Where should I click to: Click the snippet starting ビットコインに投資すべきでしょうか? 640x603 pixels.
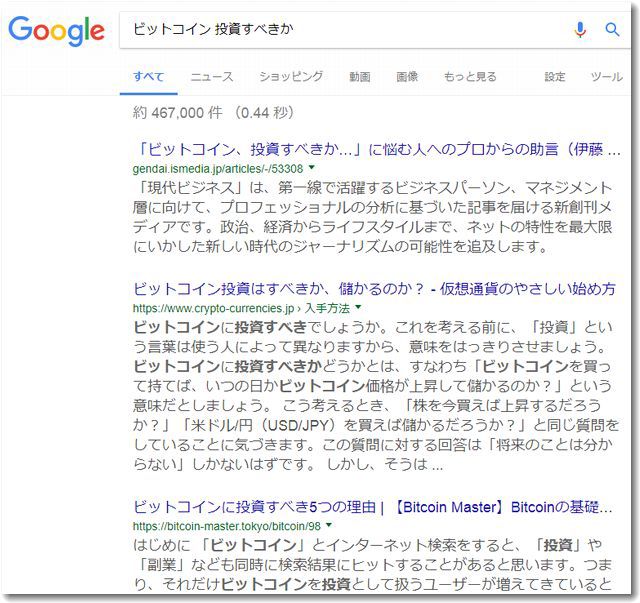pos(376,396)
